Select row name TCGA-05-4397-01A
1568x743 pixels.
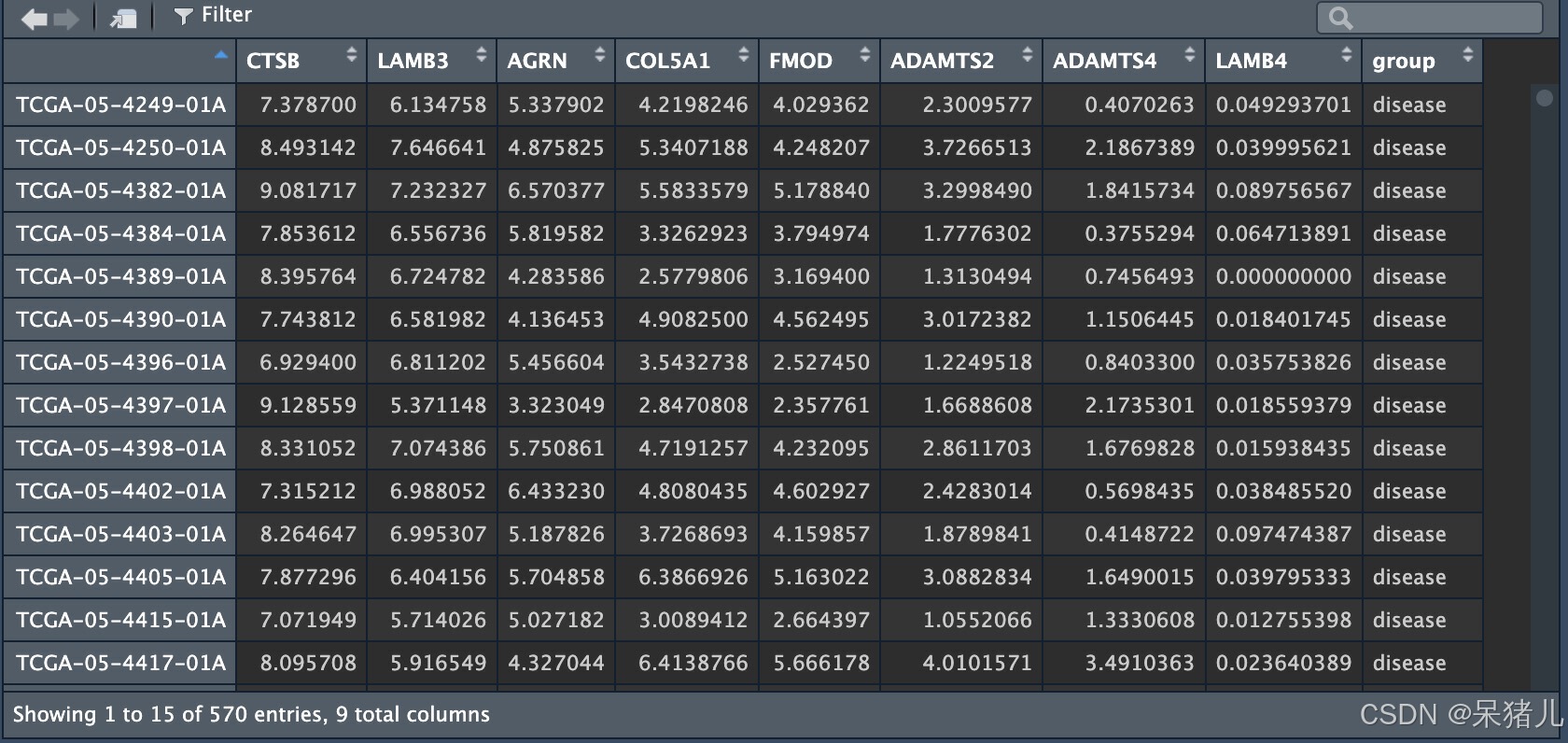tap(120, 405)
